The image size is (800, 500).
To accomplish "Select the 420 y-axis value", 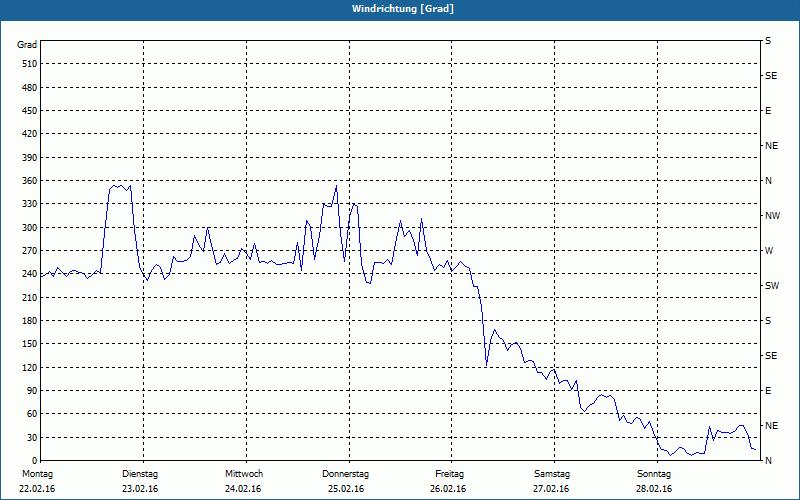I will tap(30, 134).
